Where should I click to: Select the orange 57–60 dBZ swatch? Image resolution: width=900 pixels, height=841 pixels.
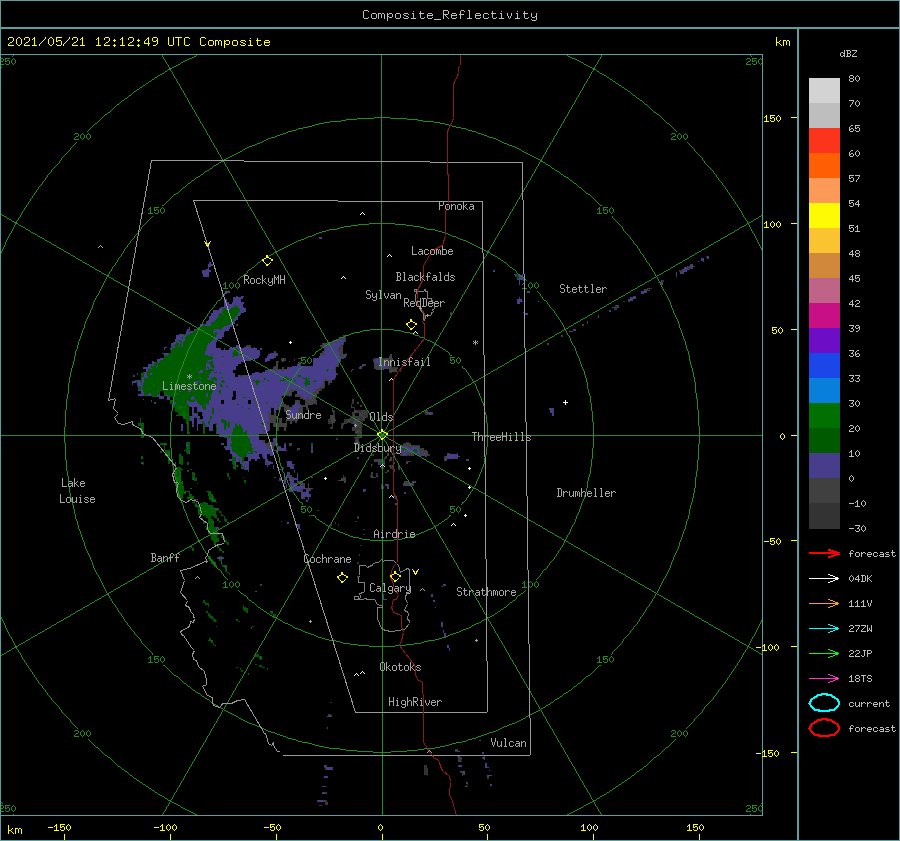pos(824,166)
